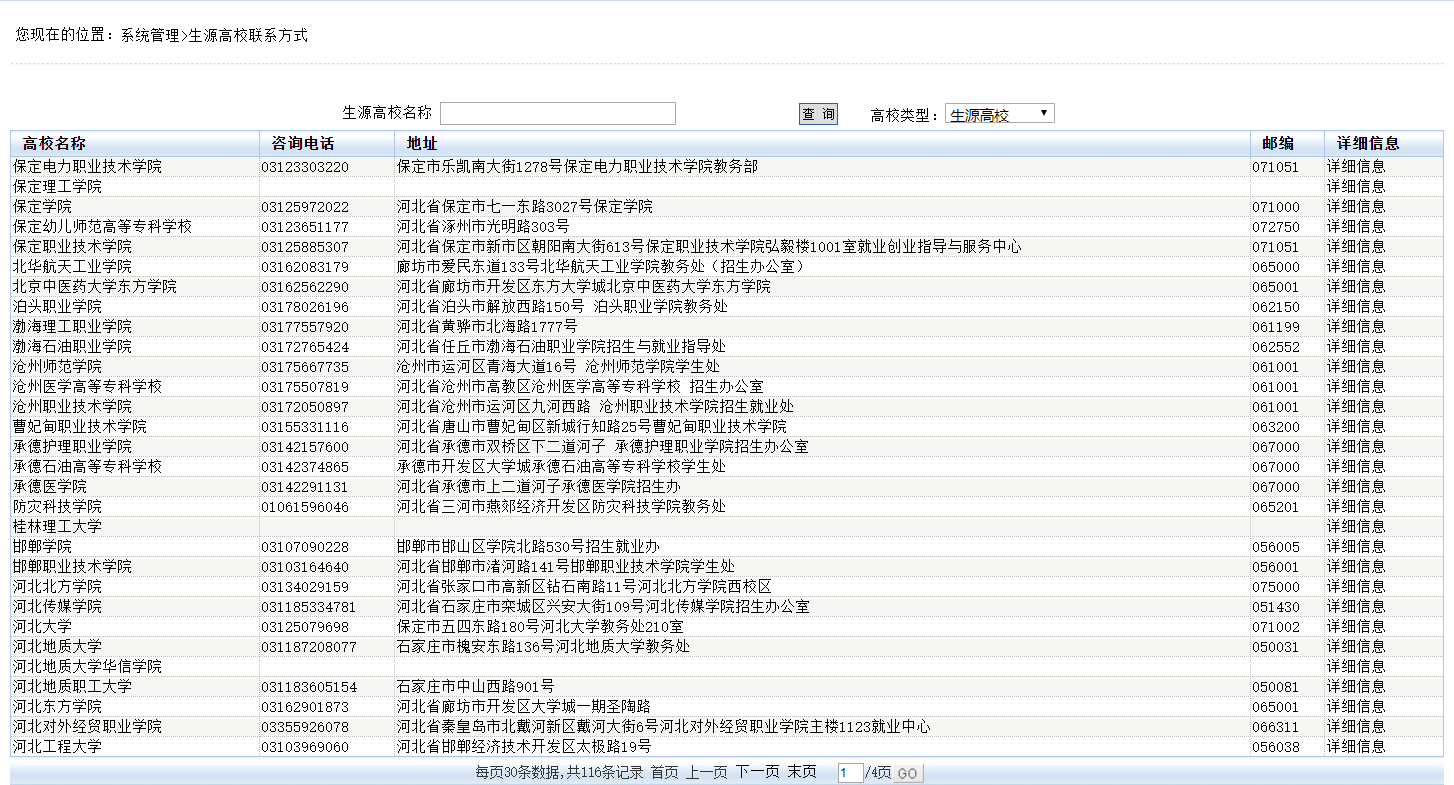This screenshot has height=785, width=1454.
Task: Click the page number input box
Action: (x=850, y=773)
